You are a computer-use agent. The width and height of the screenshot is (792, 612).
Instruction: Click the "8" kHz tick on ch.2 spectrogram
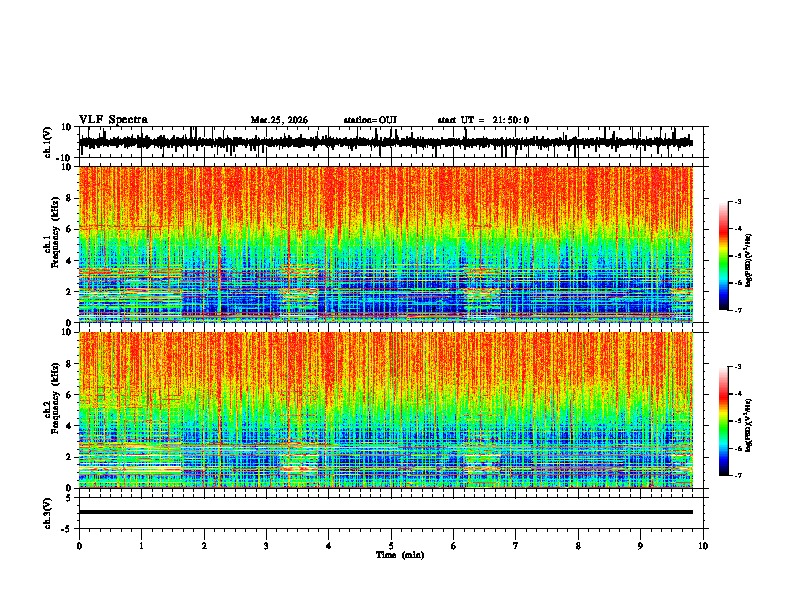pos(69,364)
